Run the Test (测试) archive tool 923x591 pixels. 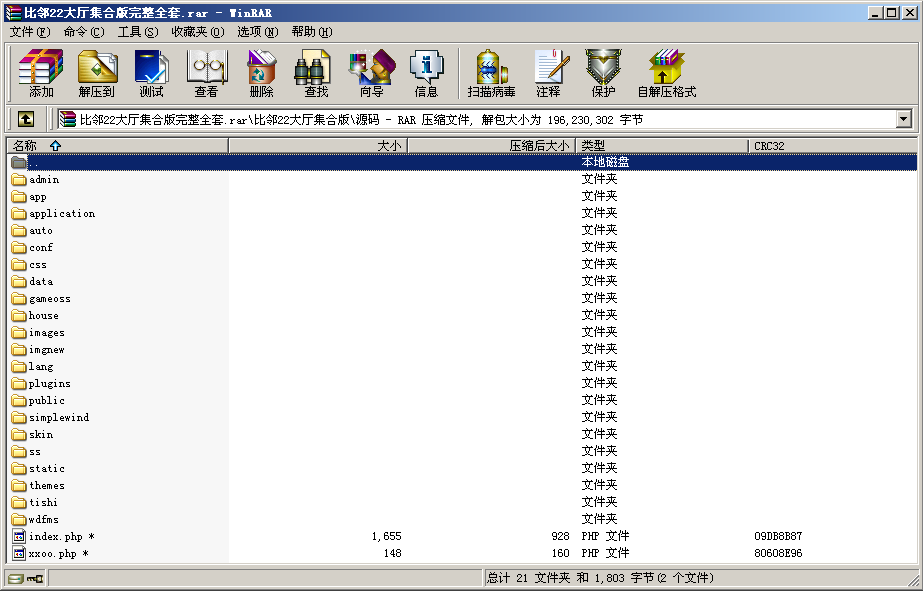click(151, 73)
